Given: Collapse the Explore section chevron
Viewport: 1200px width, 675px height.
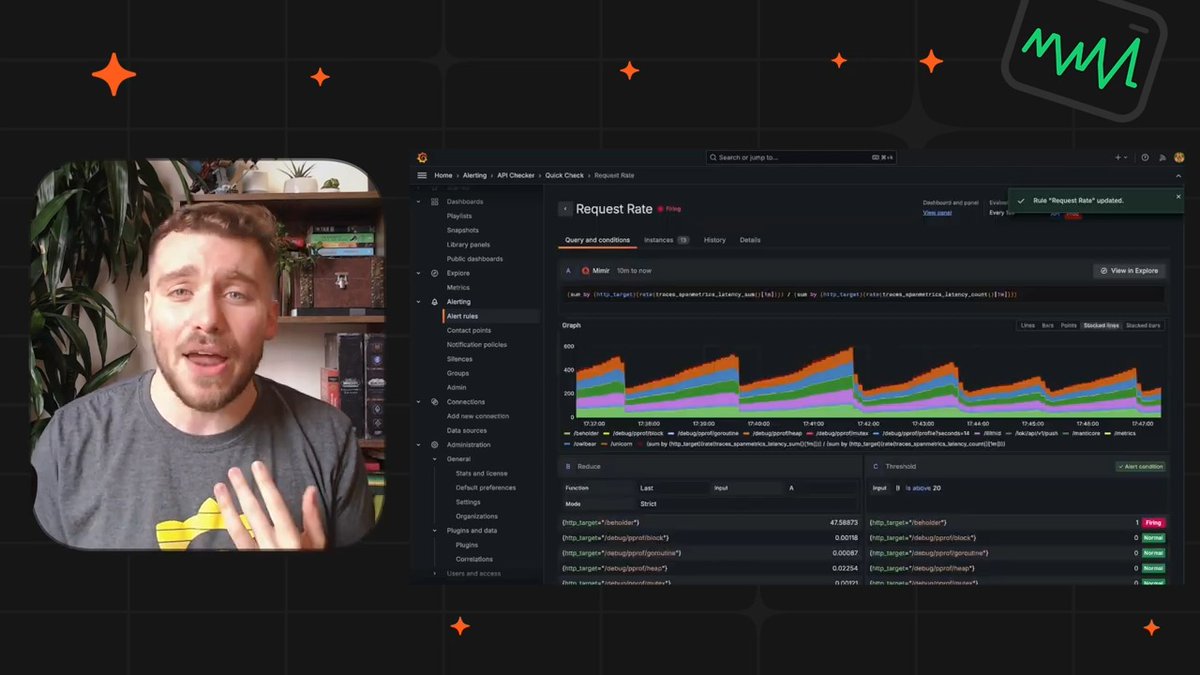Looking at the screenshot, I should pyautogui.click(x=419, y=273).
